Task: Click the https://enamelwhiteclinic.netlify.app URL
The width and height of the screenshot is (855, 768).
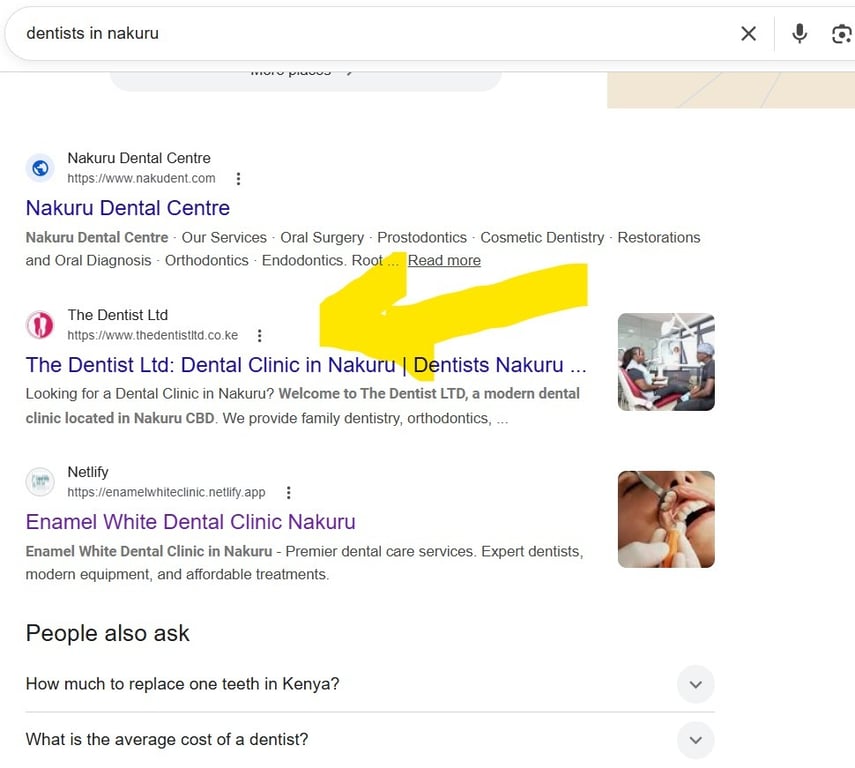Action: [166, 492]
